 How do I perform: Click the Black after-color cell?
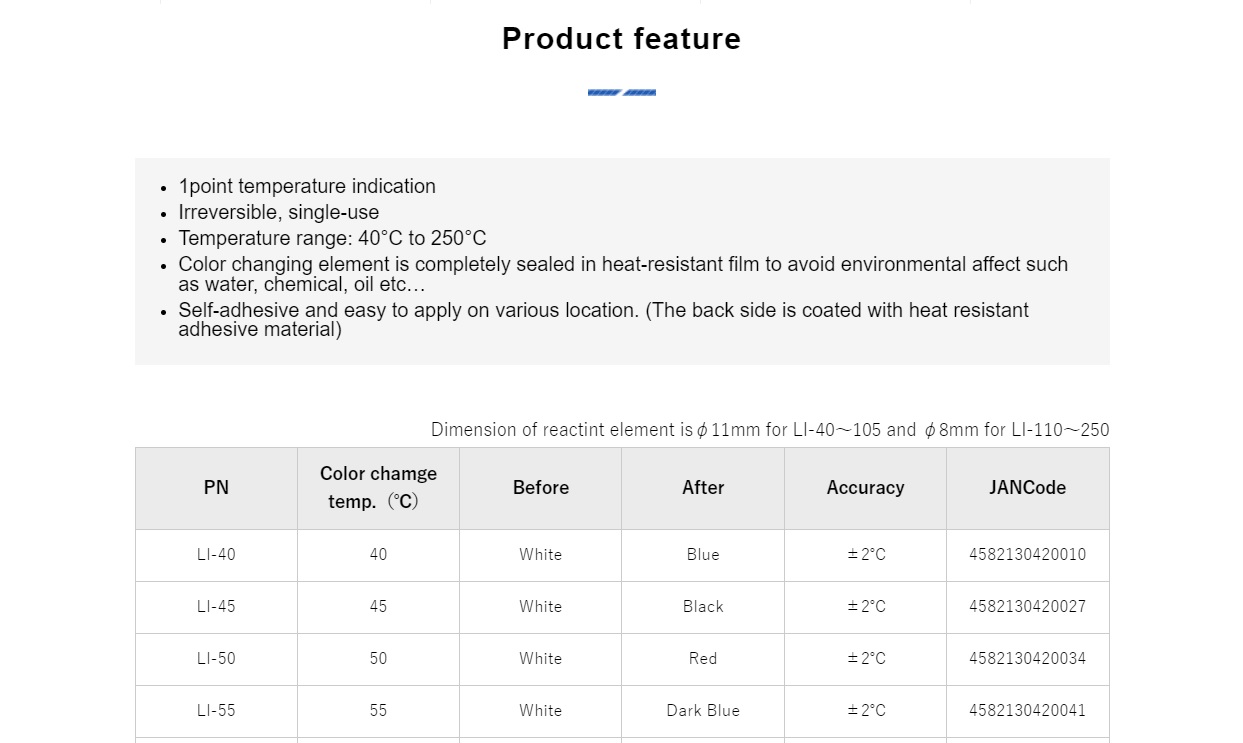(x=703, y=607)
